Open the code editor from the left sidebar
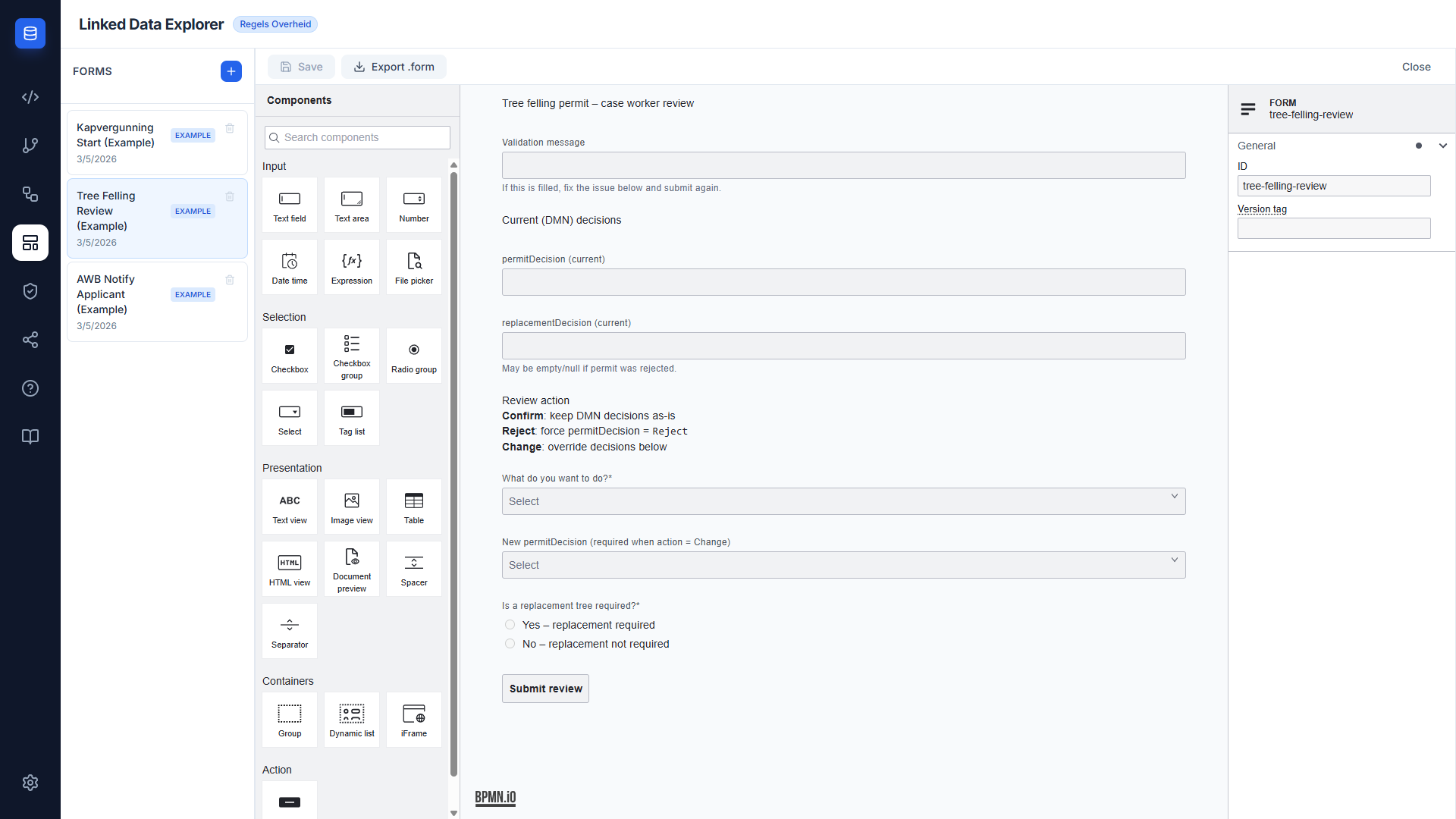Viewport: 1456px width, 819px height. pos(30,97)
